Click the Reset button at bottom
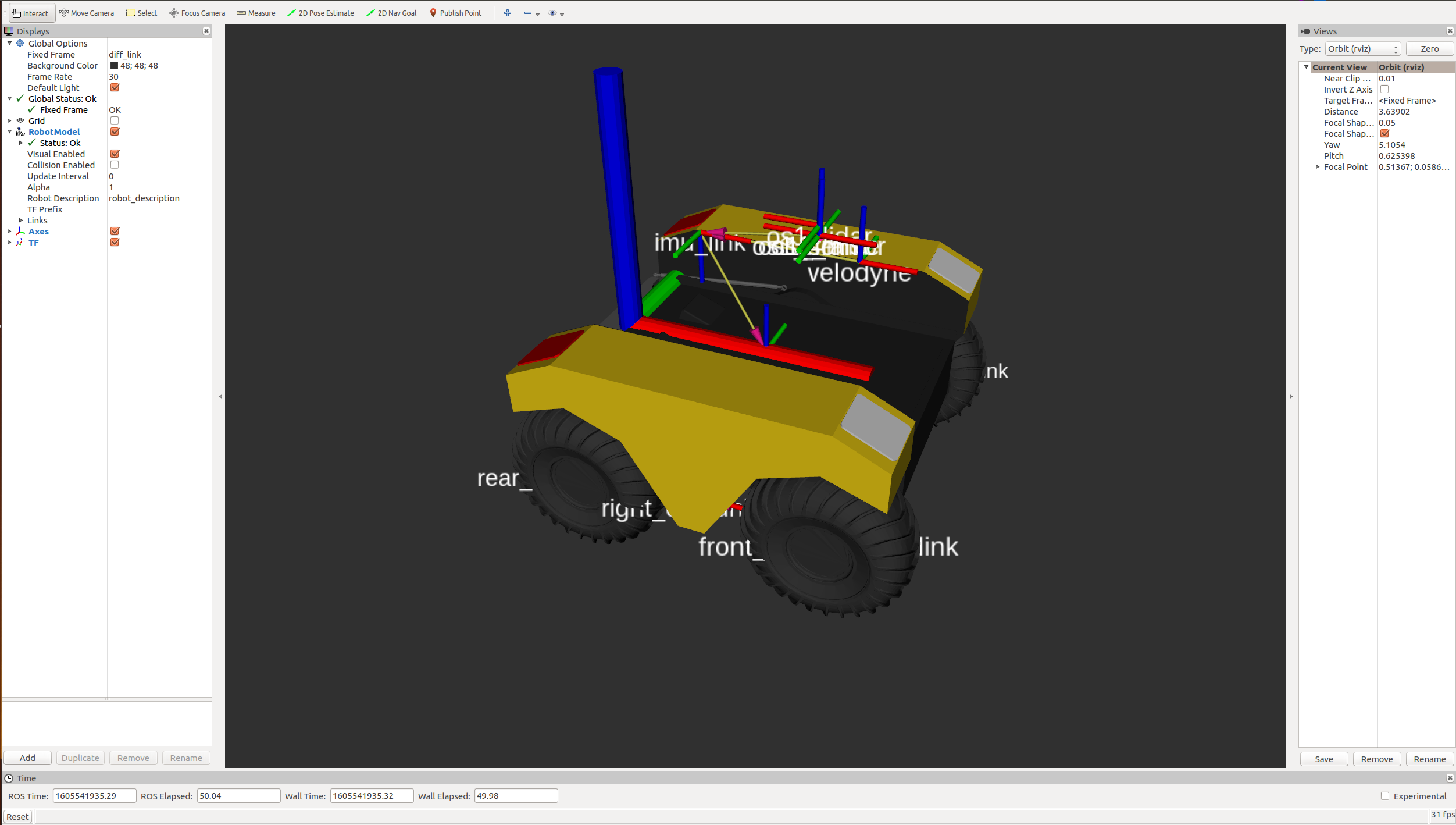 point(17,816)
